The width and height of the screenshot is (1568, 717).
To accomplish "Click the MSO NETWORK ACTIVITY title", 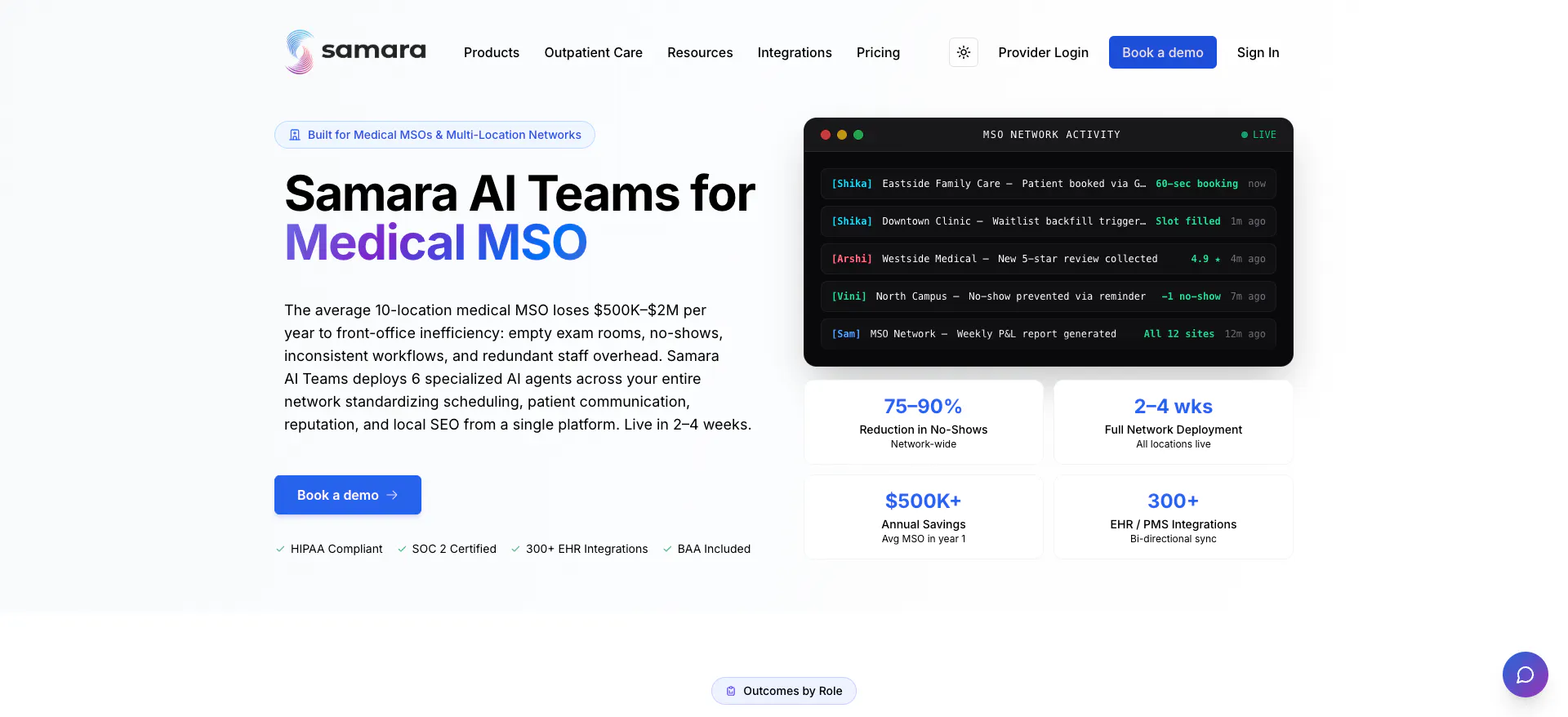I will coord(1051,135).
